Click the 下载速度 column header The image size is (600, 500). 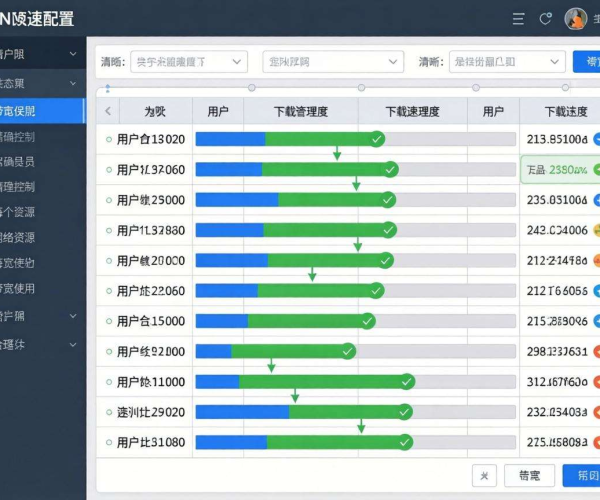560,111
